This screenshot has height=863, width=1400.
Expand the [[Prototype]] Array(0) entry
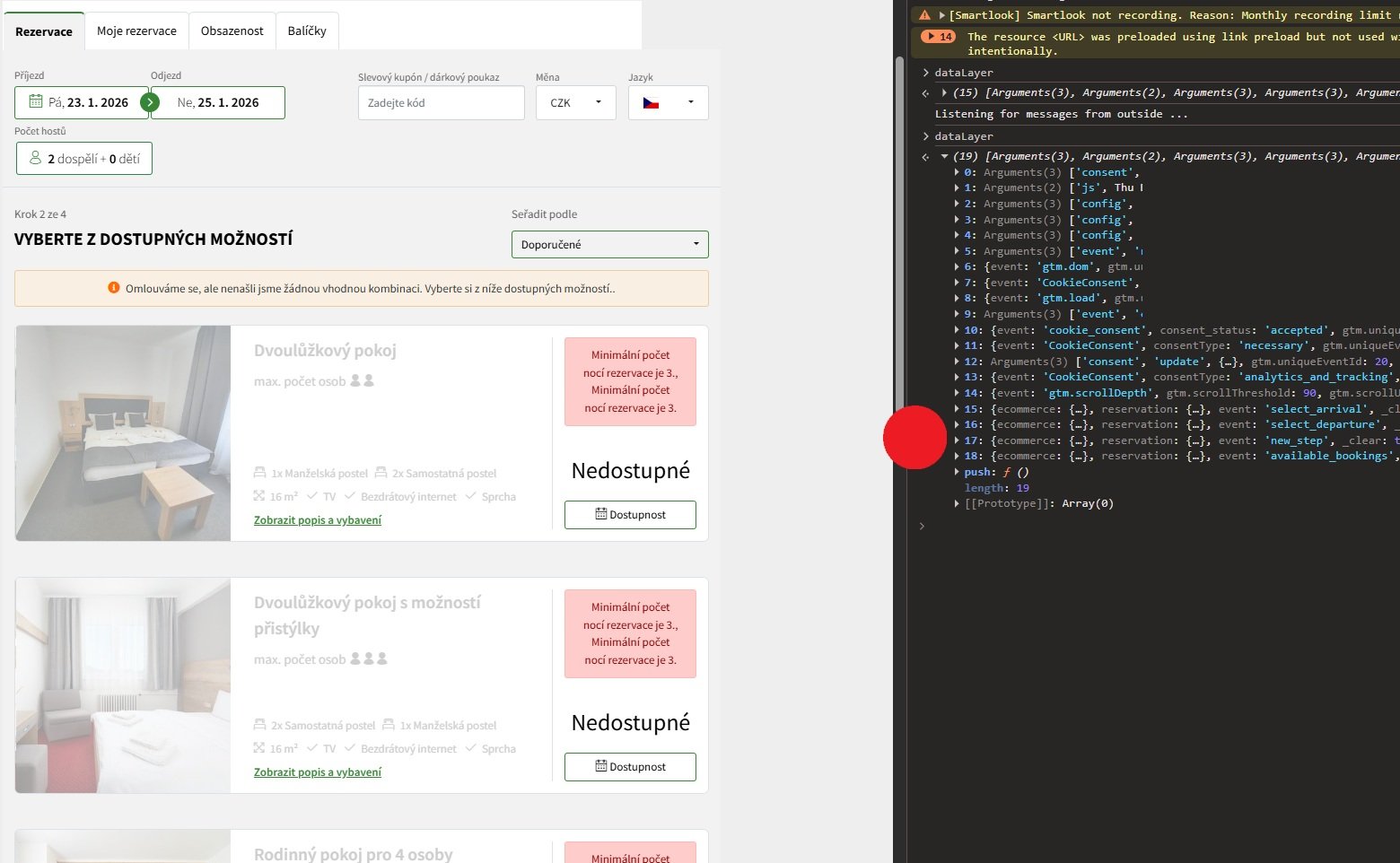957,504
